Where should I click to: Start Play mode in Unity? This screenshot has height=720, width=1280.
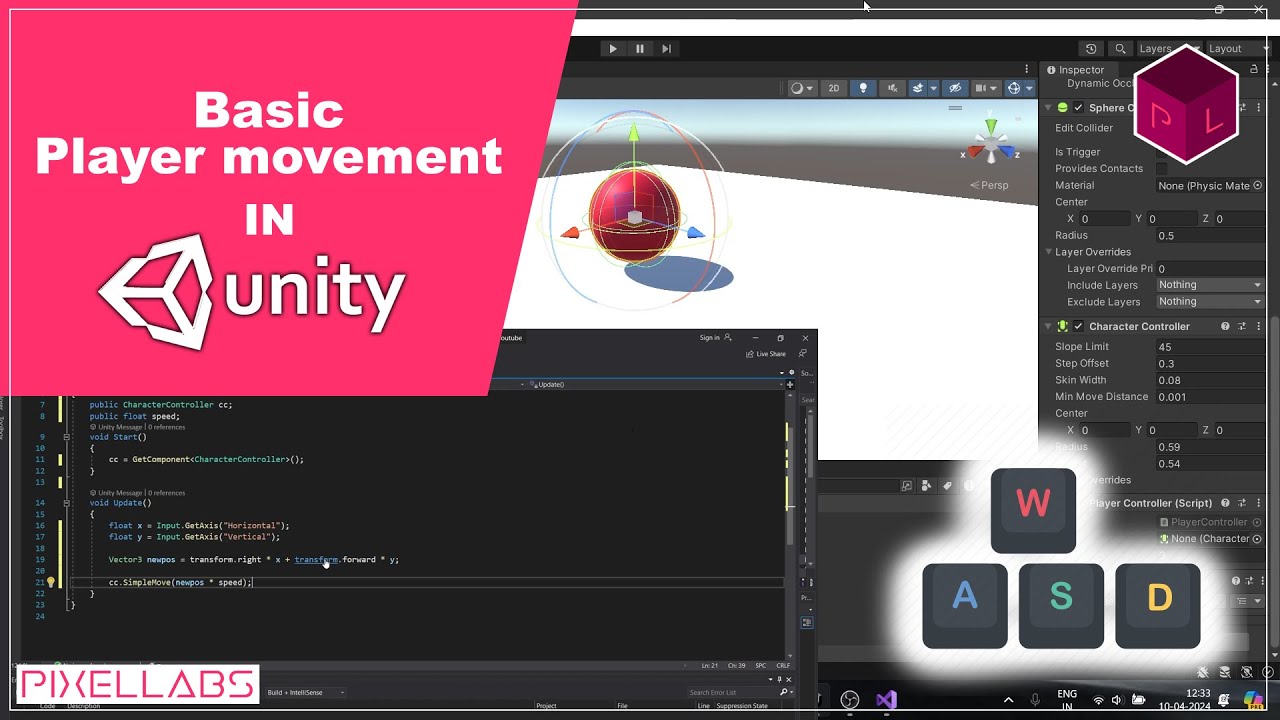613,48
